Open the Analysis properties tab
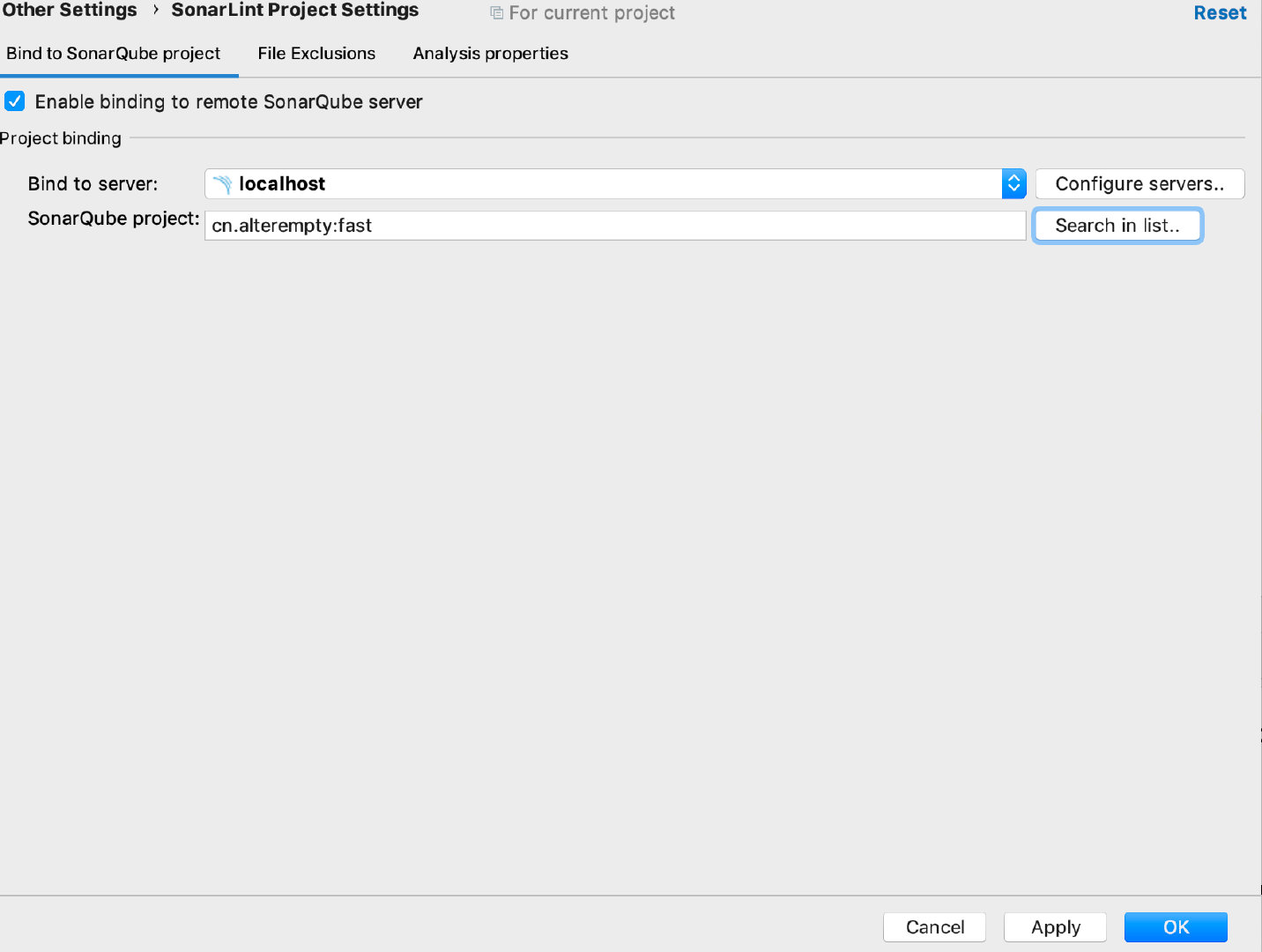The width and height of the screenshot is (1262, 952). tap(491, 54)
